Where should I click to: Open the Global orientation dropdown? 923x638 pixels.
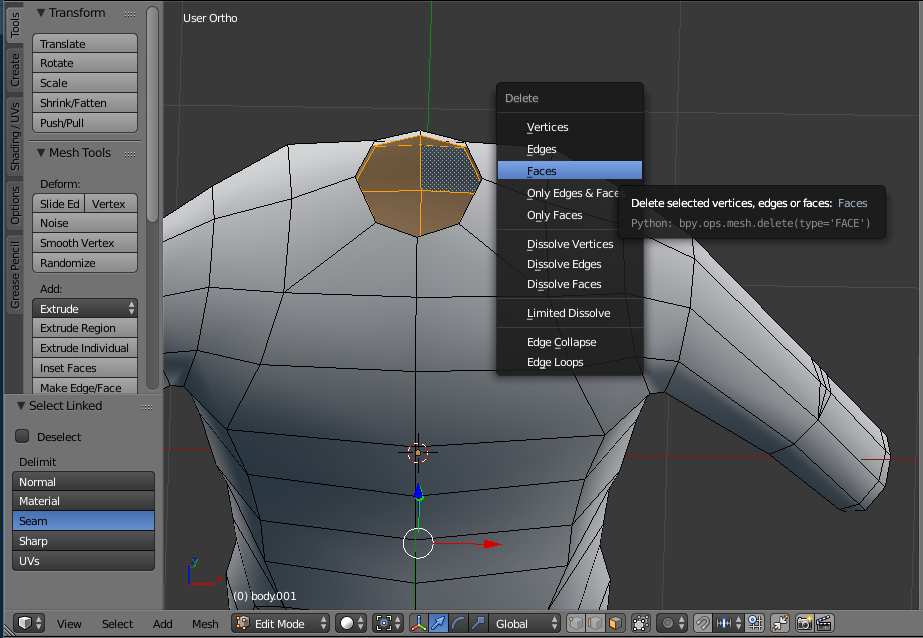[x=525, y=623]
